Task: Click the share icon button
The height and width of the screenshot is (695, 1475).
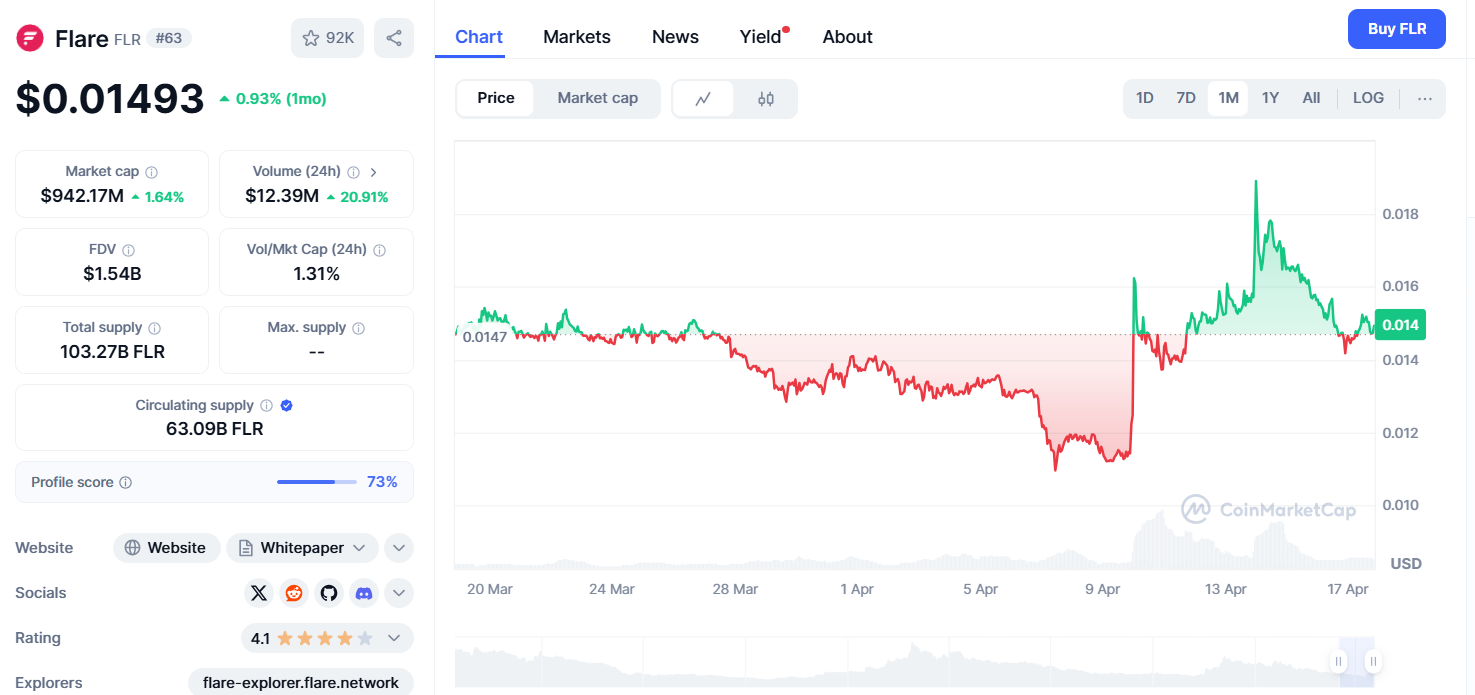Action: 394,38
